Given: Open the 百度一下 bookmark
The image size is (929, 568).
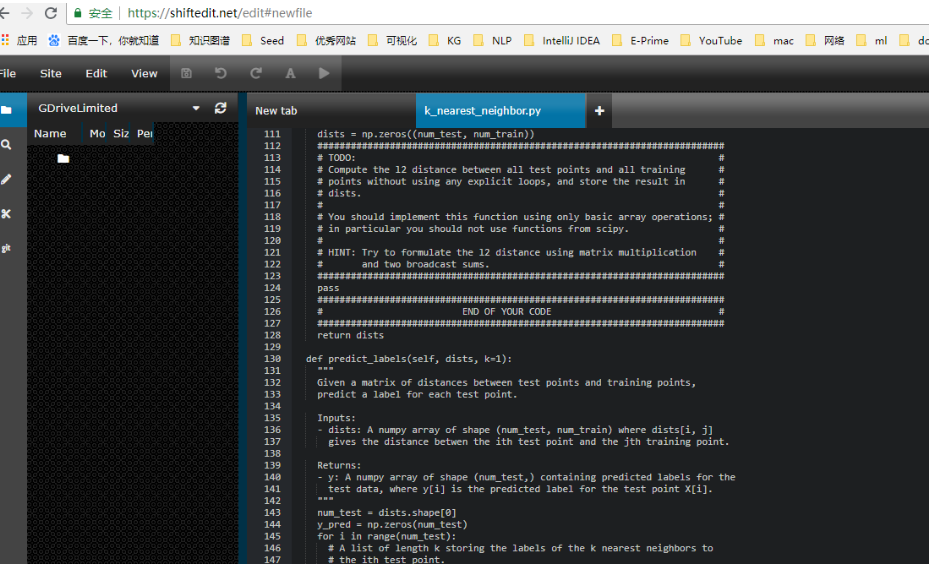Looking at the screenshot, I should pyautogui.click(x=104, y=40).
